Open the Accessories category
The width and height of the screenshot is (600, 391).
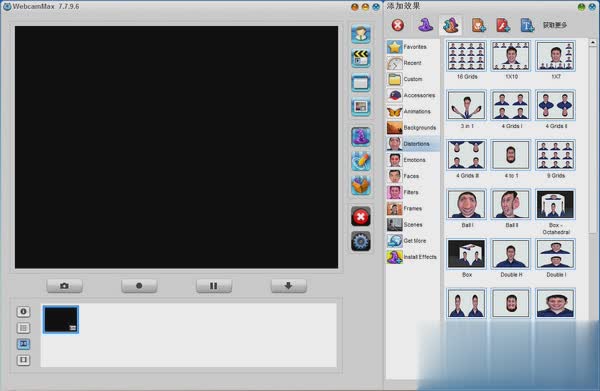tap(413, 95)
